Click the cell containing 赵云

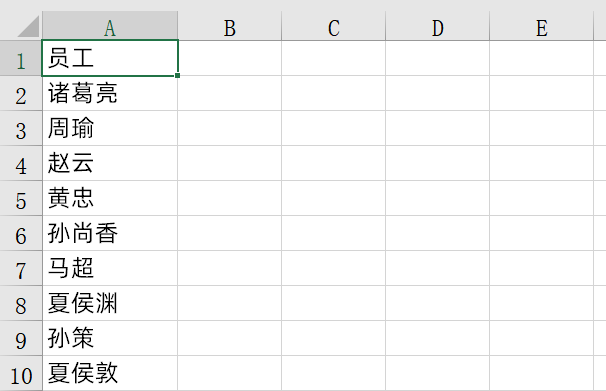point(110,163)
